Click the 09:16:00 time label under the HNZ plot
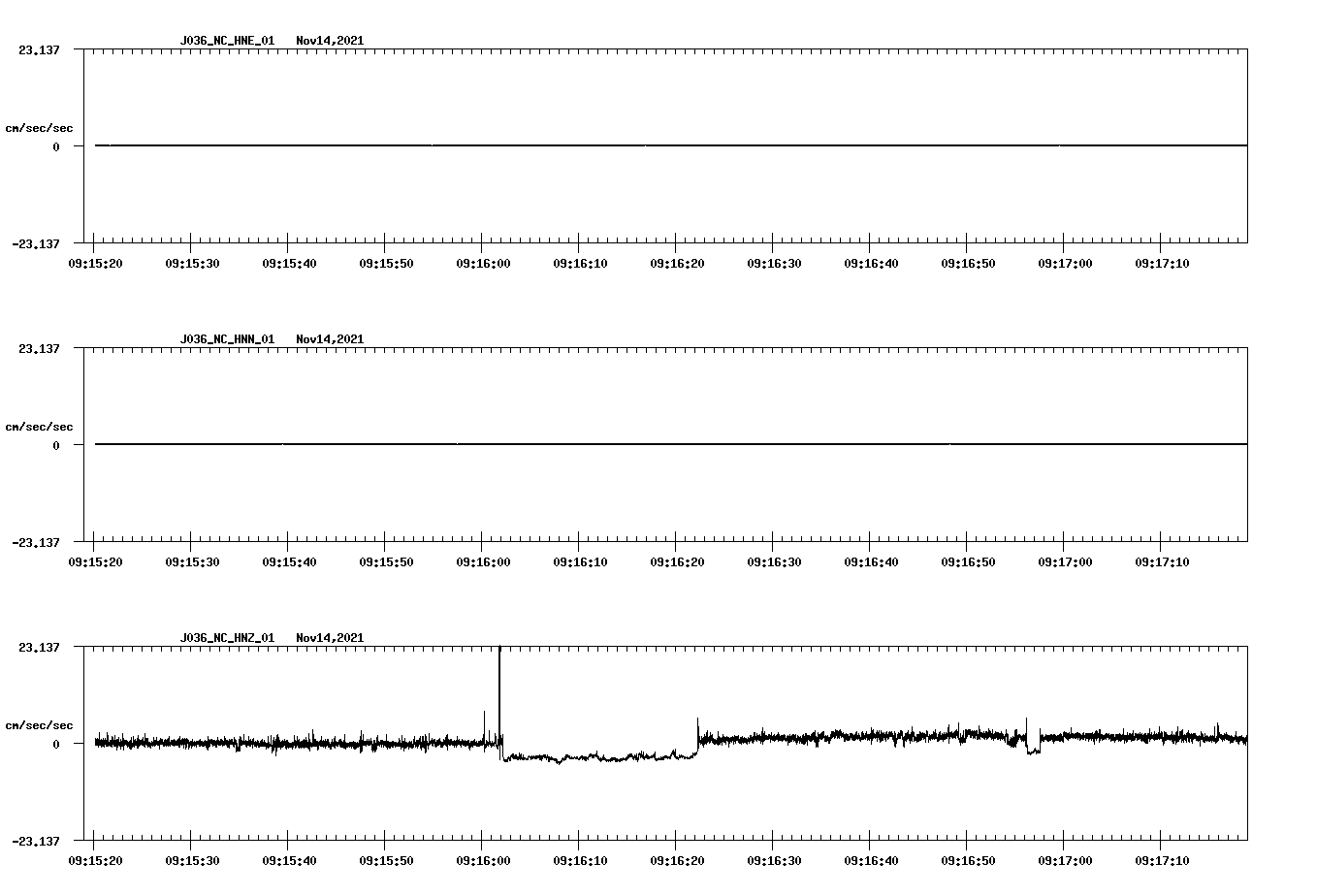This screenshot has height=896, width=1317. click(483, 861)
